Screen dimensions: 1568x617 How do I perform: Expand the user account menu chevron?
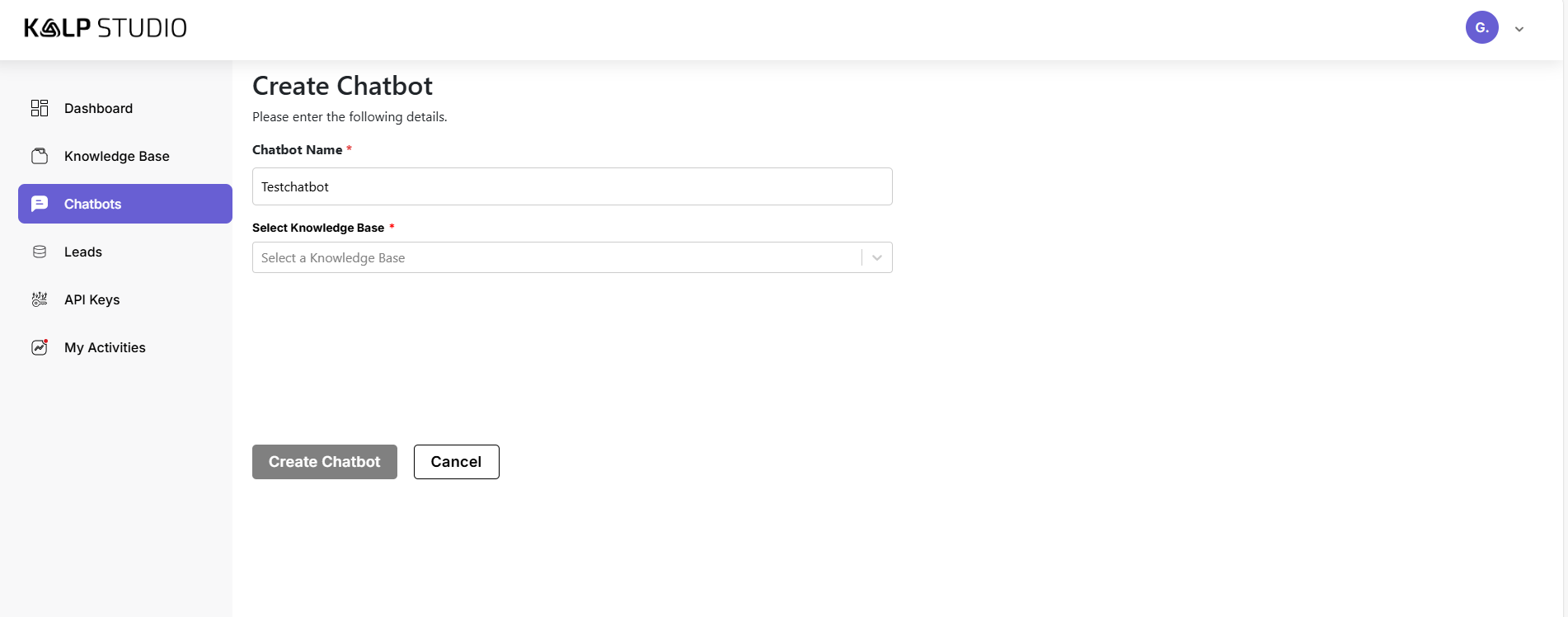click(x=1519, y=29)
